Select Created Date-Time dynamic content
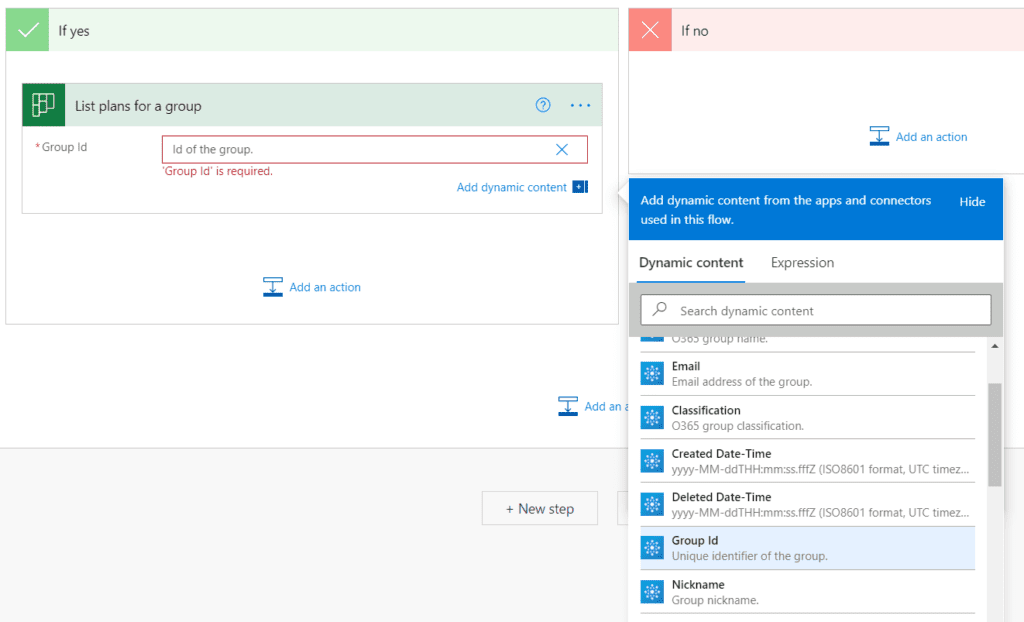The width and height of the screenshot is (1024, 622). pyautogui.click(x=807, y=461)
